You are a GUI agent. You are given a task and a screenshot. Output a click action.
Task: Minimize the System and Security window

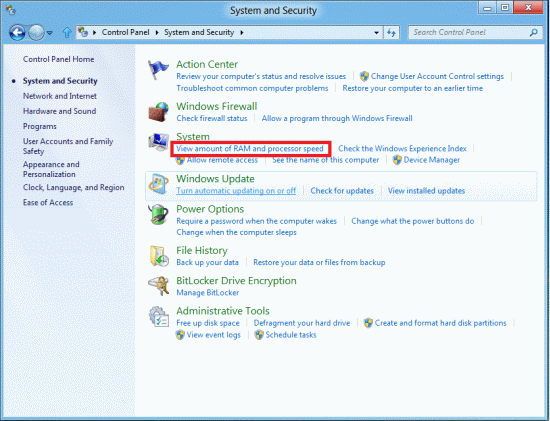pyautogui.click(x=487, y=8)
